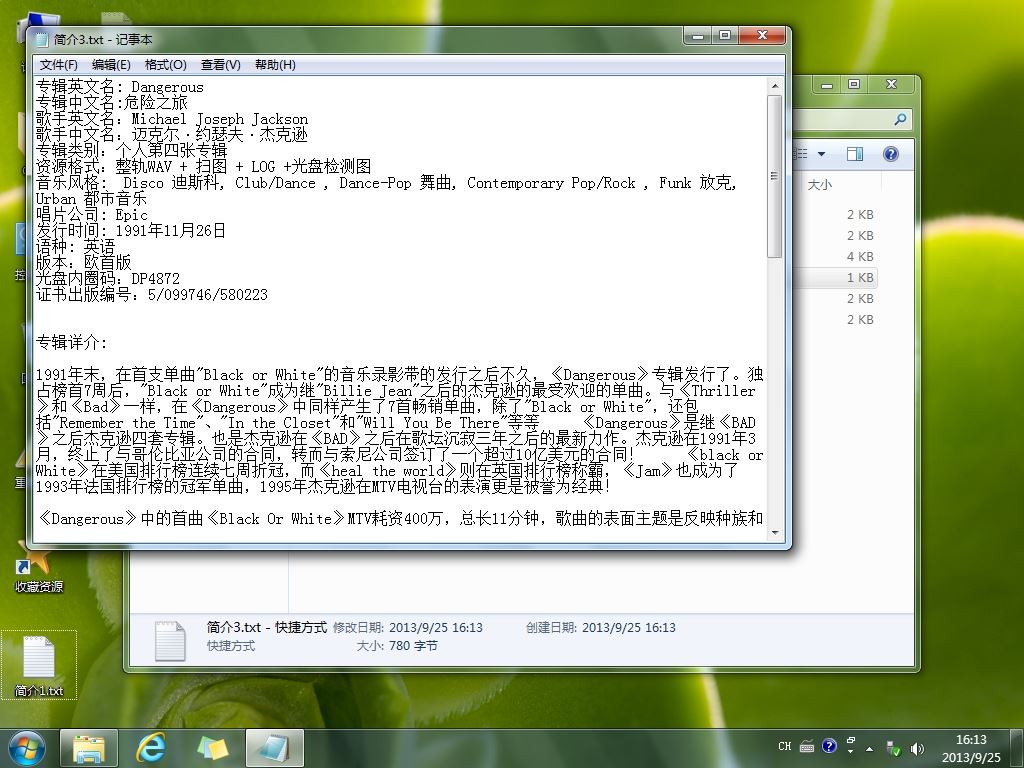Show hidden system tray icons

pyautogui.click(x=869, y=748)
